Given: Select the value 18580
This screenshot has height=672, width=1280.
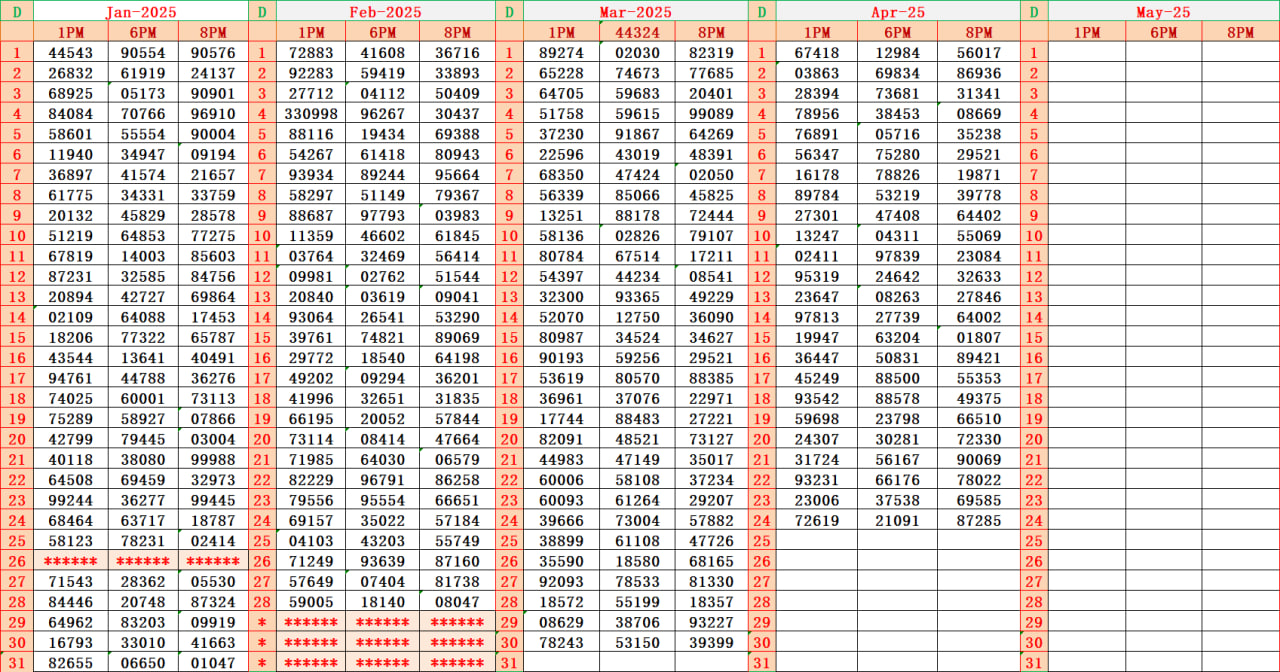Looking at the screenshot, I should point(637,561).
